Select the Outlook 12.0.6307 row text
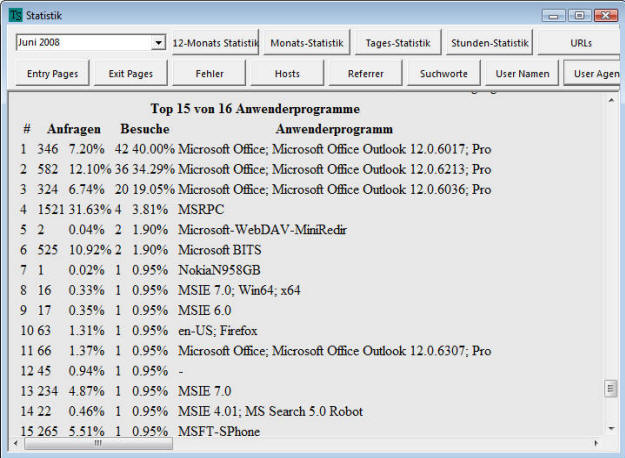This screenshot has width=625, height=458. [334, 351]
